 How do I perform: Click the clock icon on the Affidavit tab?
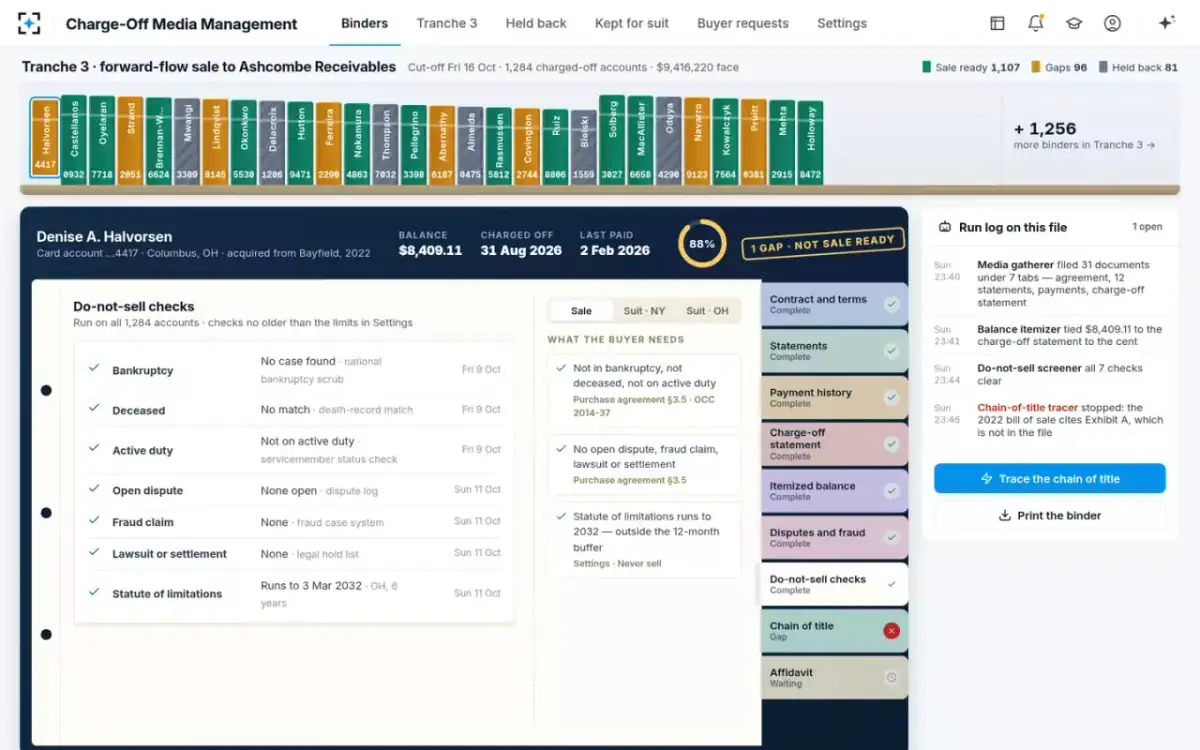click(x=891, y=677)
